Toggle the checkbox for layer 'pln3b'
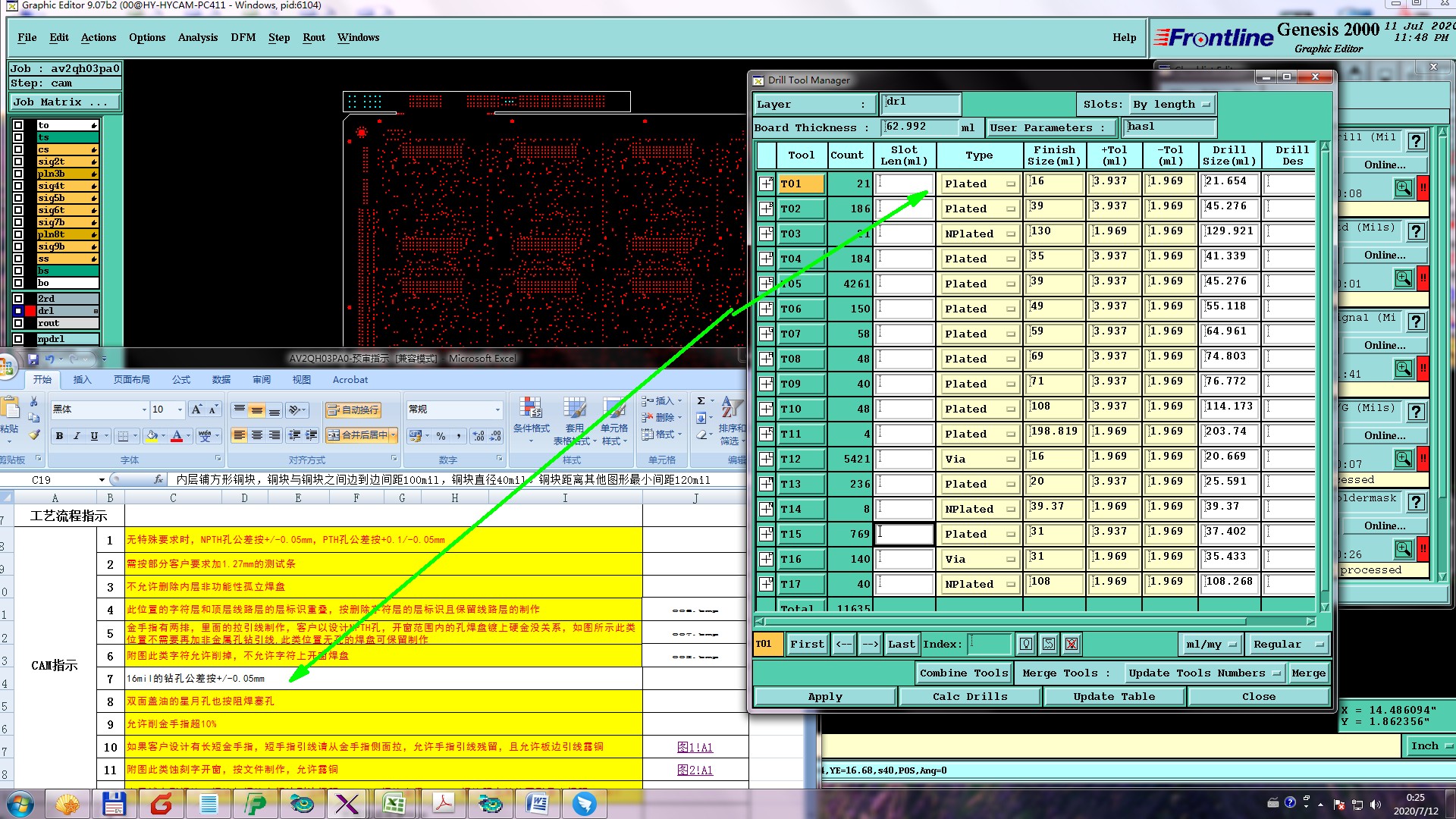The image size is (1456, 819). click(x=18, y=174)
